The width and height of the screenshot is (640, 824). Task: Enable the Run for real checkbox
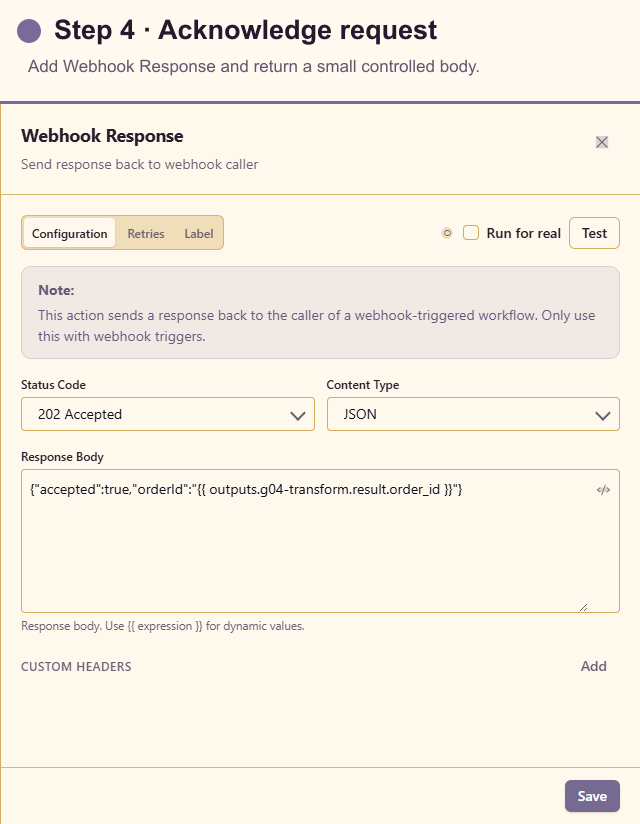click(x=471, y=233)
